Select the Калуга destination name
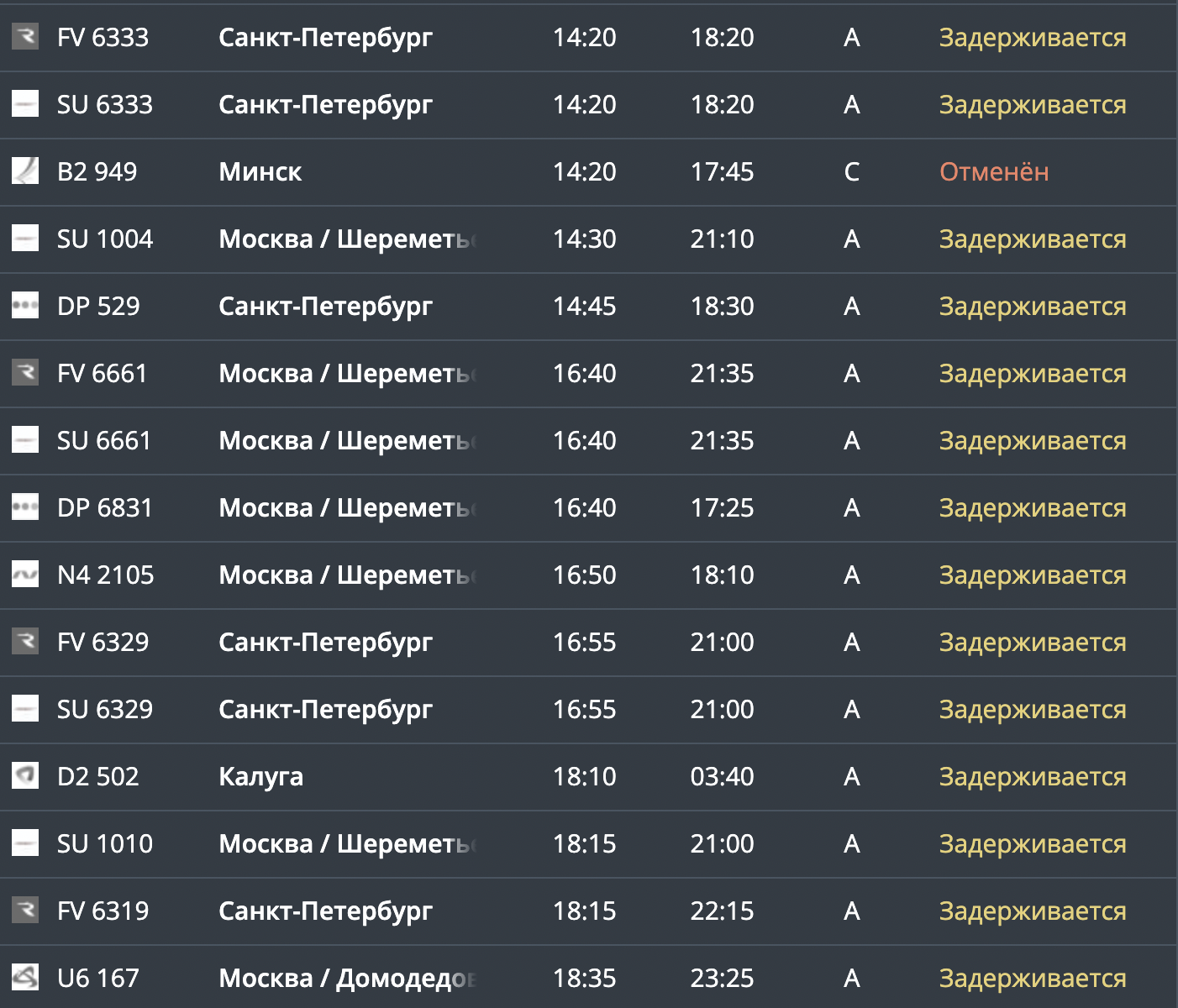The height and width of the screenshot is (1008, 1178). (261, 777)
